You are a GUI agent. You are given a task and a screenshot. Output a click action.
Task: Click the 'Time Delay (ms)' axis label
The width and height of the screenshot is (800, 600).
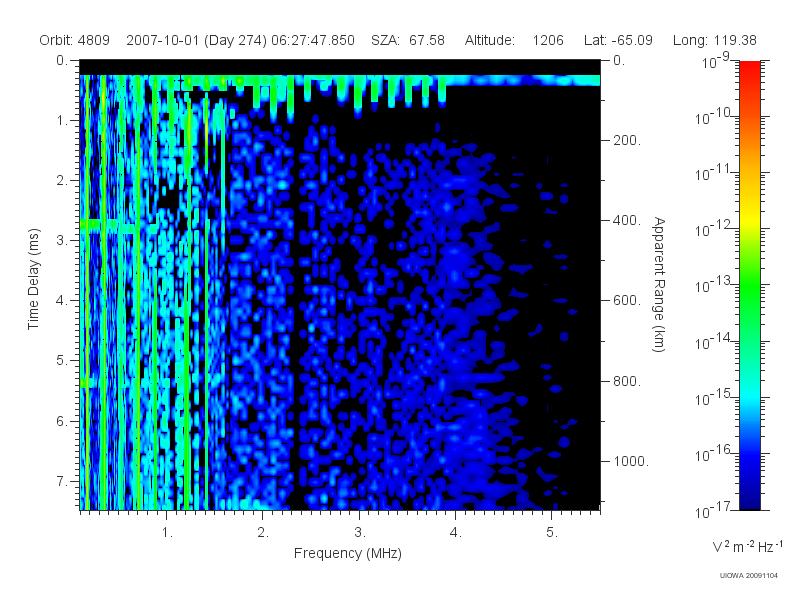click(34, 279)
